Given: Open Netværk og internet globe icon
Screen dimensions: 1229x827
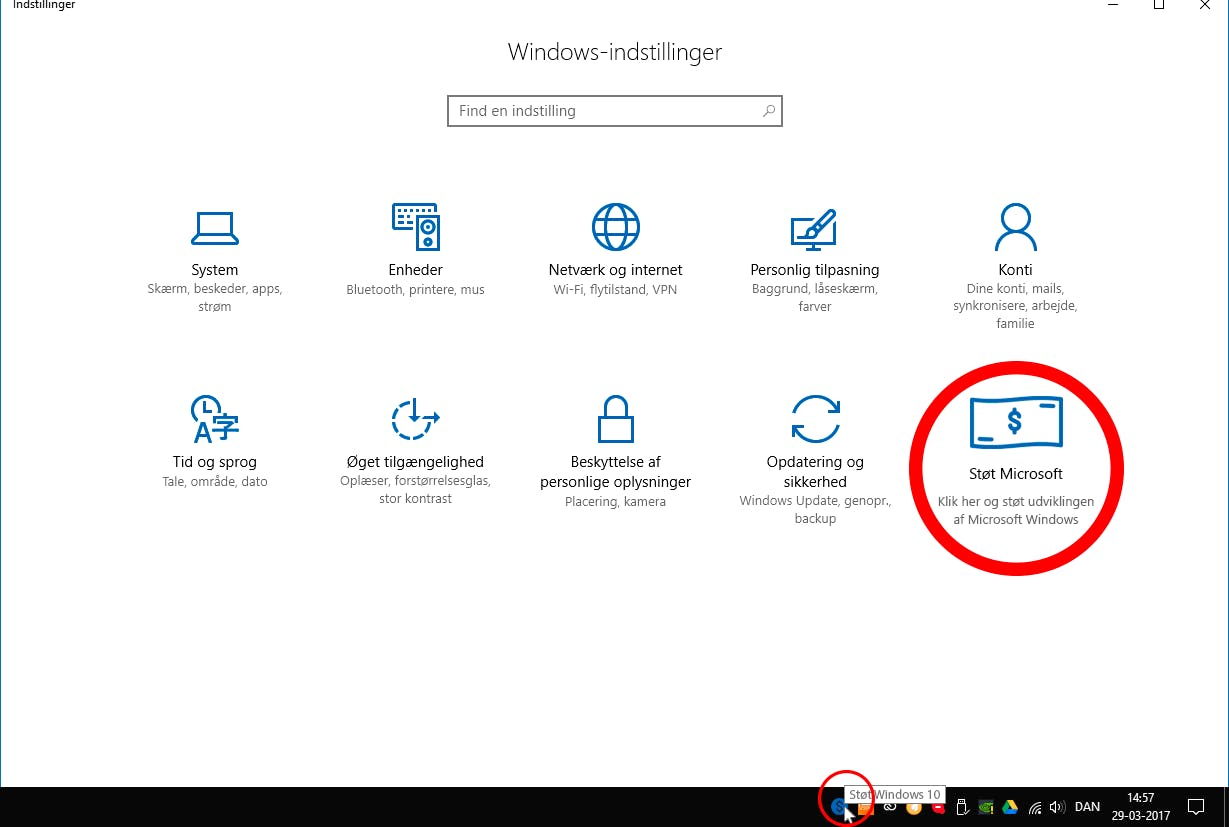Looking at the screenshot, I should coord(615,227).
